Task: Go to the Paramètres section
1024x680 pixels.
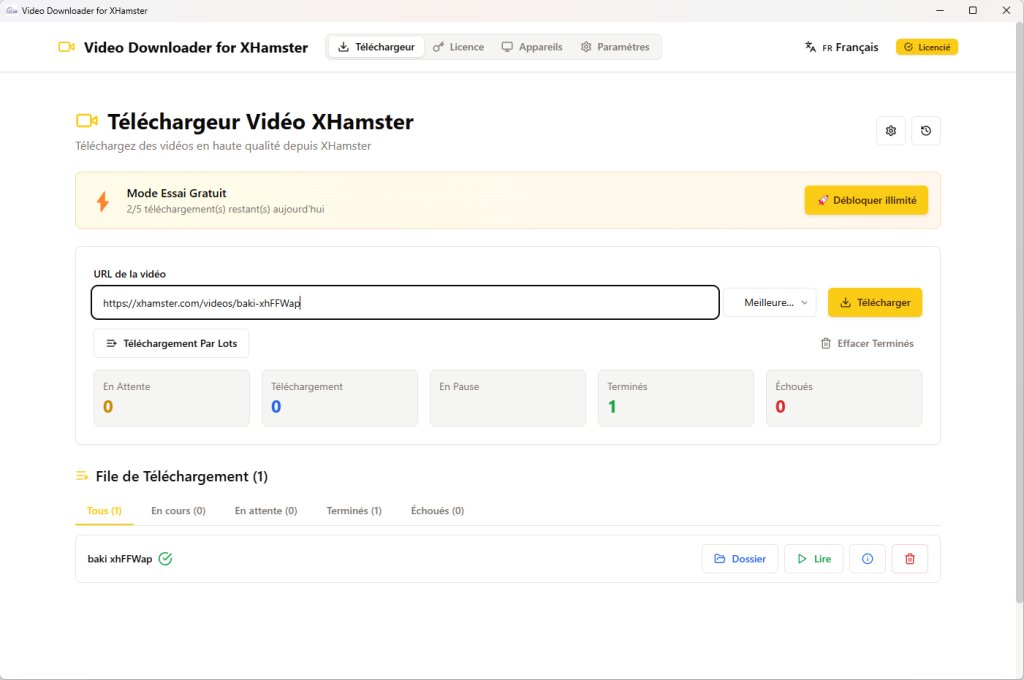Action: click(618, 46)
